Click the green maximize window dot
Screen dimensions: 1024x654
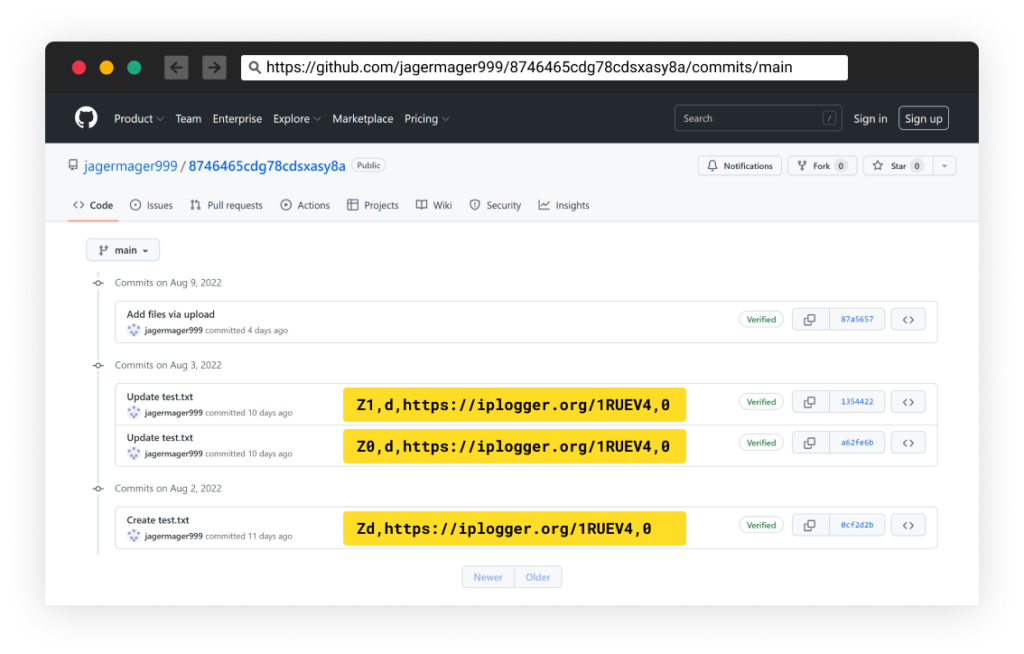click(134, 67)
